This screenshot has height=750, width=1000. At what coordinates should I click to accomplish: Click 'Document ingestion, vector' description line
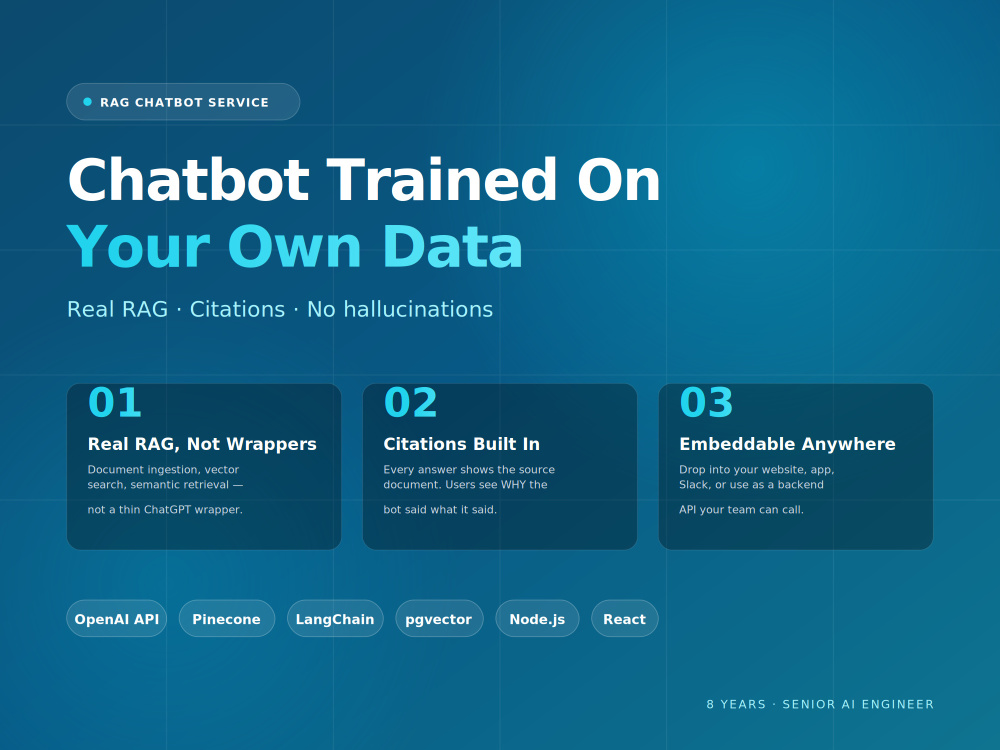[163, 470]
